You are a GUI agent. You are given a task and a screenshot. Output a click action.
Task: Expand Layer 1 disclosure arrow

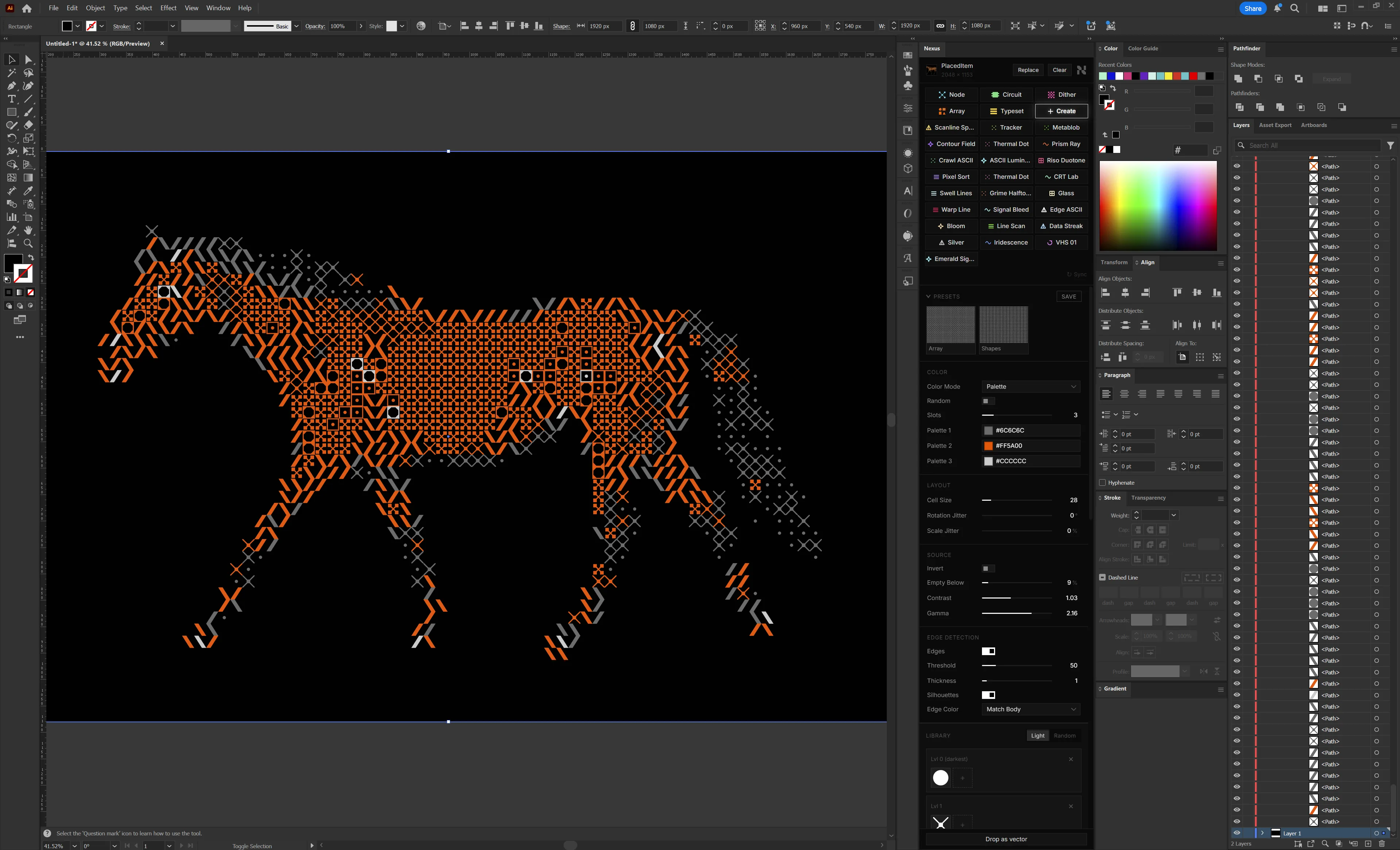pos(1262,833)
